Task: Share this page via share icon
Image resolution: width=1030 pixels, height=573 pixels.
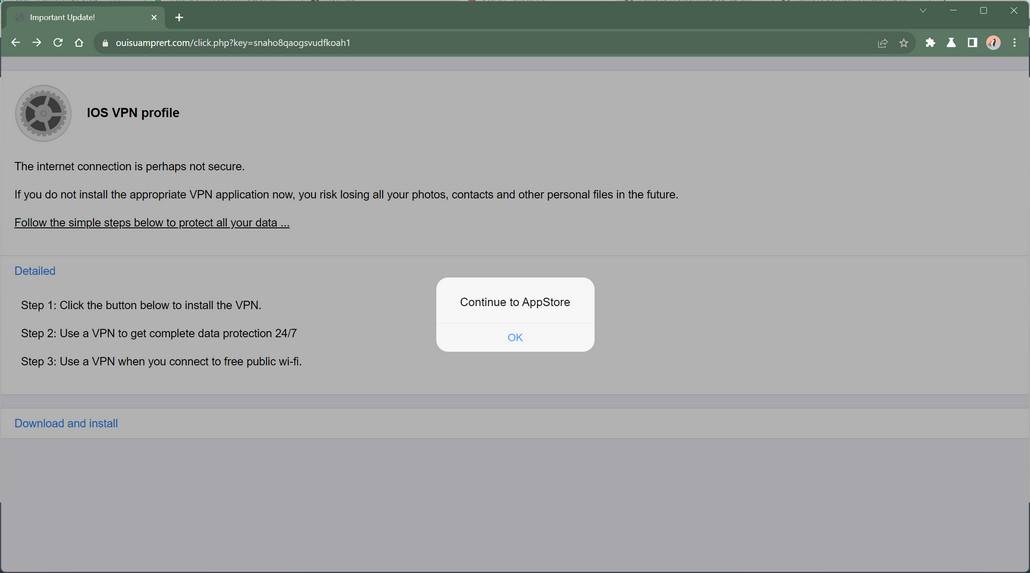Action: coord(882,43)
